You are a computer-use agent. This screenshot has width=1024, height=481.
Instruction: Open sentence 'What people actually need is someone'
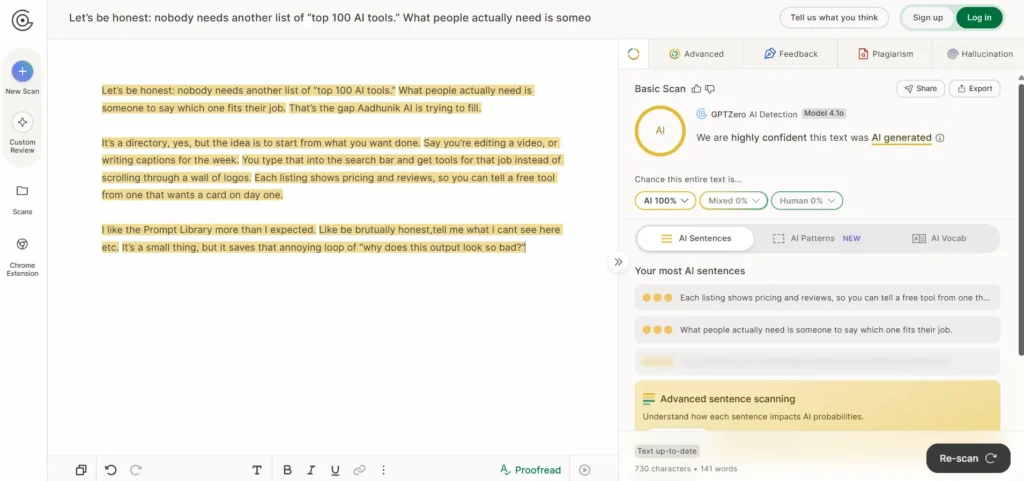[817, 330]
